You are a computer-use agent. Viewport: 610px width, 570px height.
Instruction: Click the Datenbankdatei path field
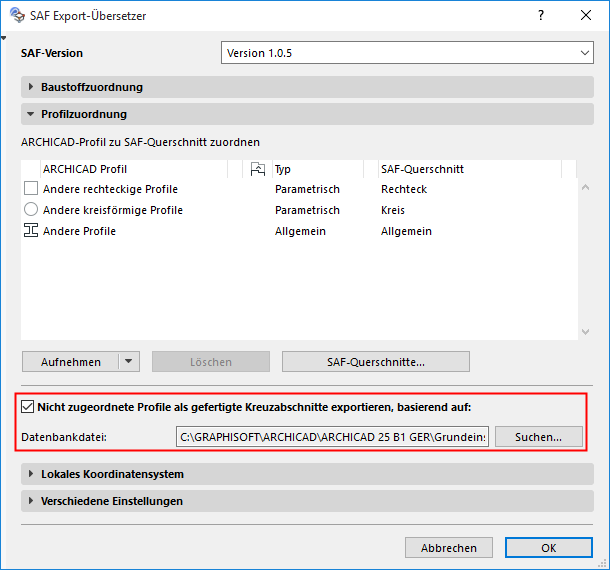point(332,437)
